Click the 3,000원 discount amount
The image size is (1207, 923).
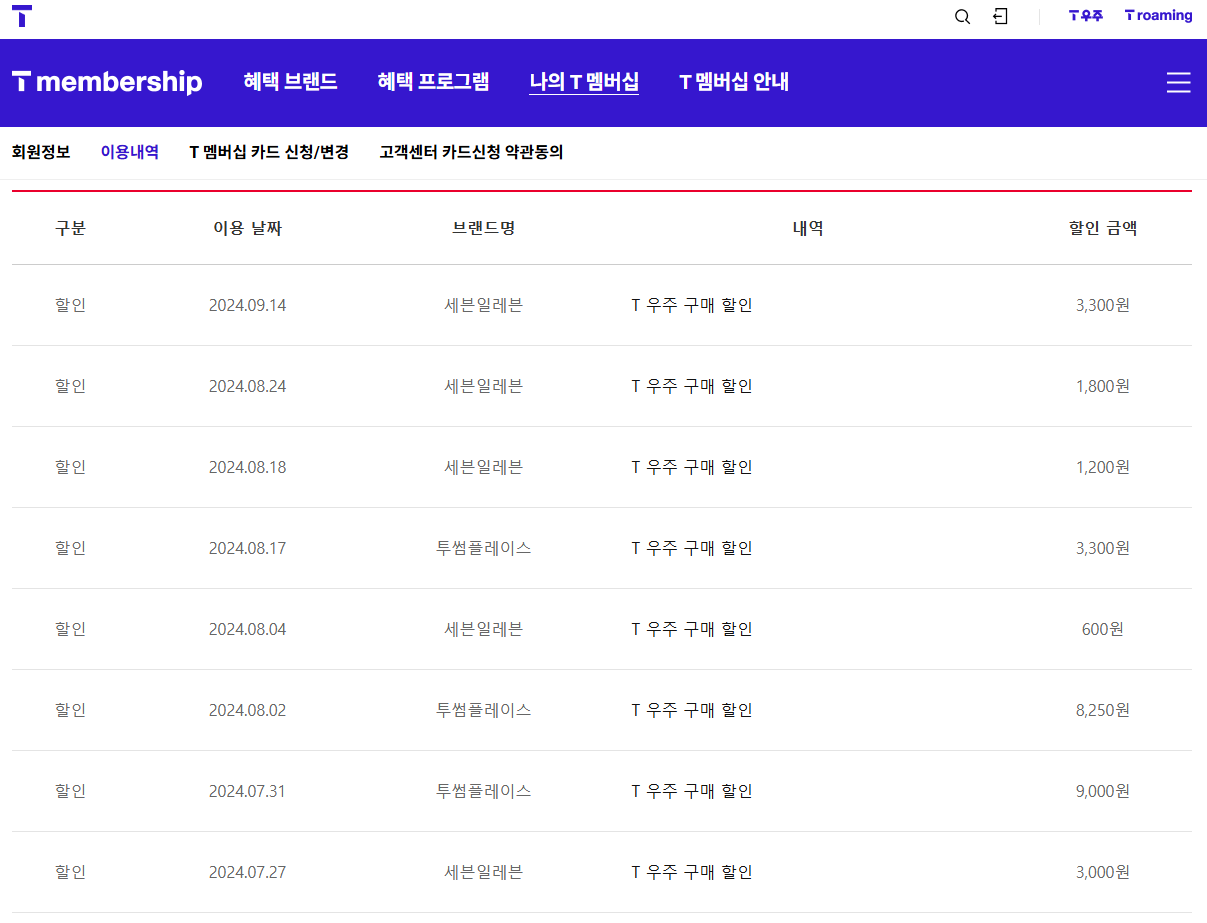(1102, 872)
